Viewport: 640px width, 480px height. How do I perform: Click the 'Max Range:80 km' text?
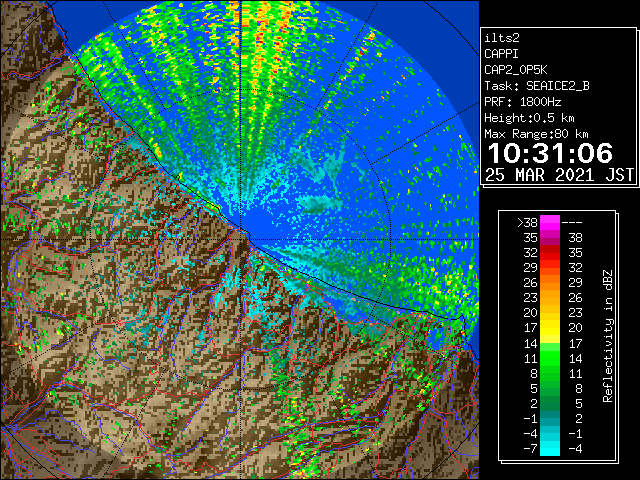[536, 134]
